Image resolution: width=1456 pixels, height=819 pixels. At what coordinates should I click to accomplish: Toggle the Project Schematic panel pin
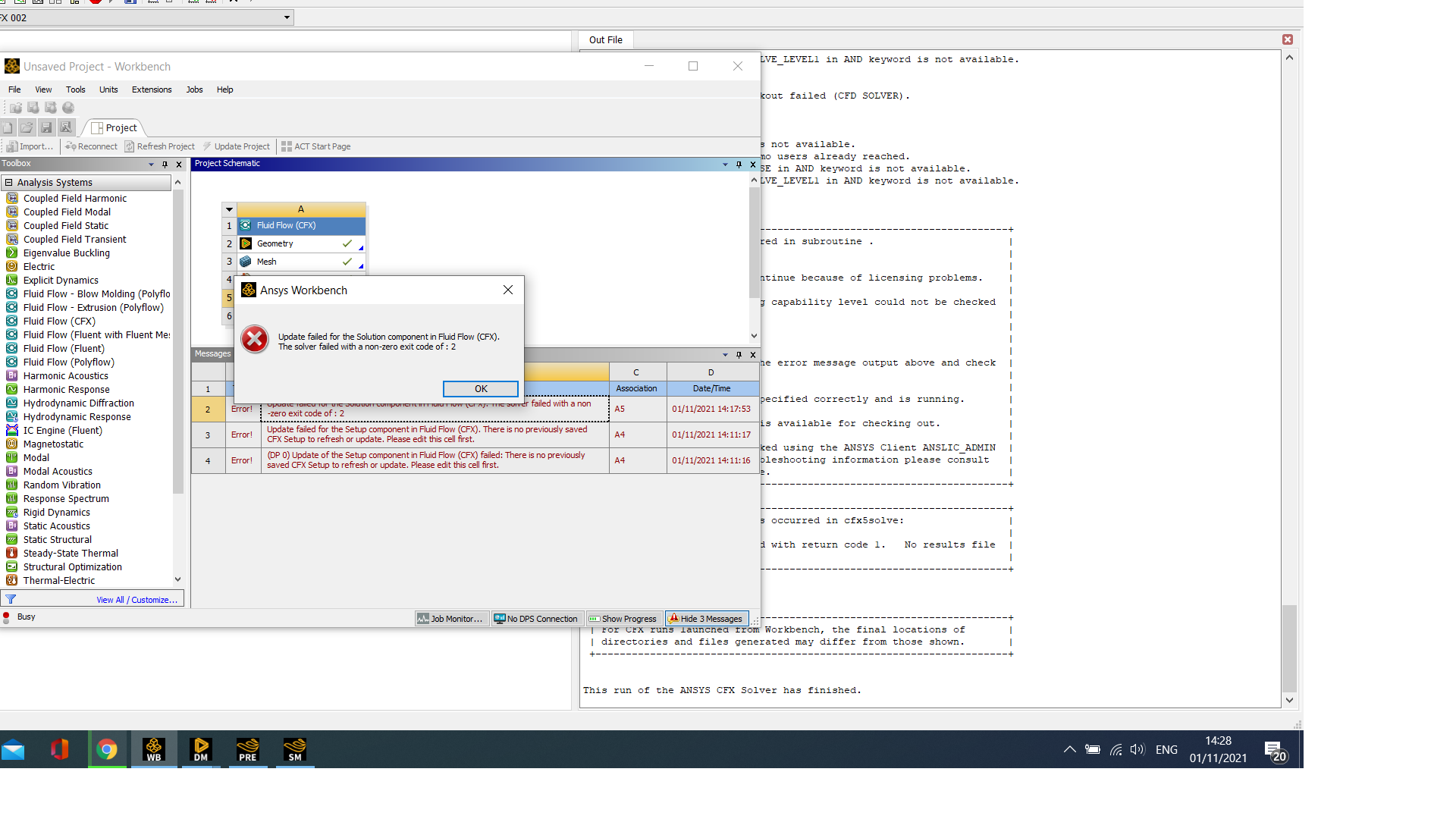click(739, 165)
